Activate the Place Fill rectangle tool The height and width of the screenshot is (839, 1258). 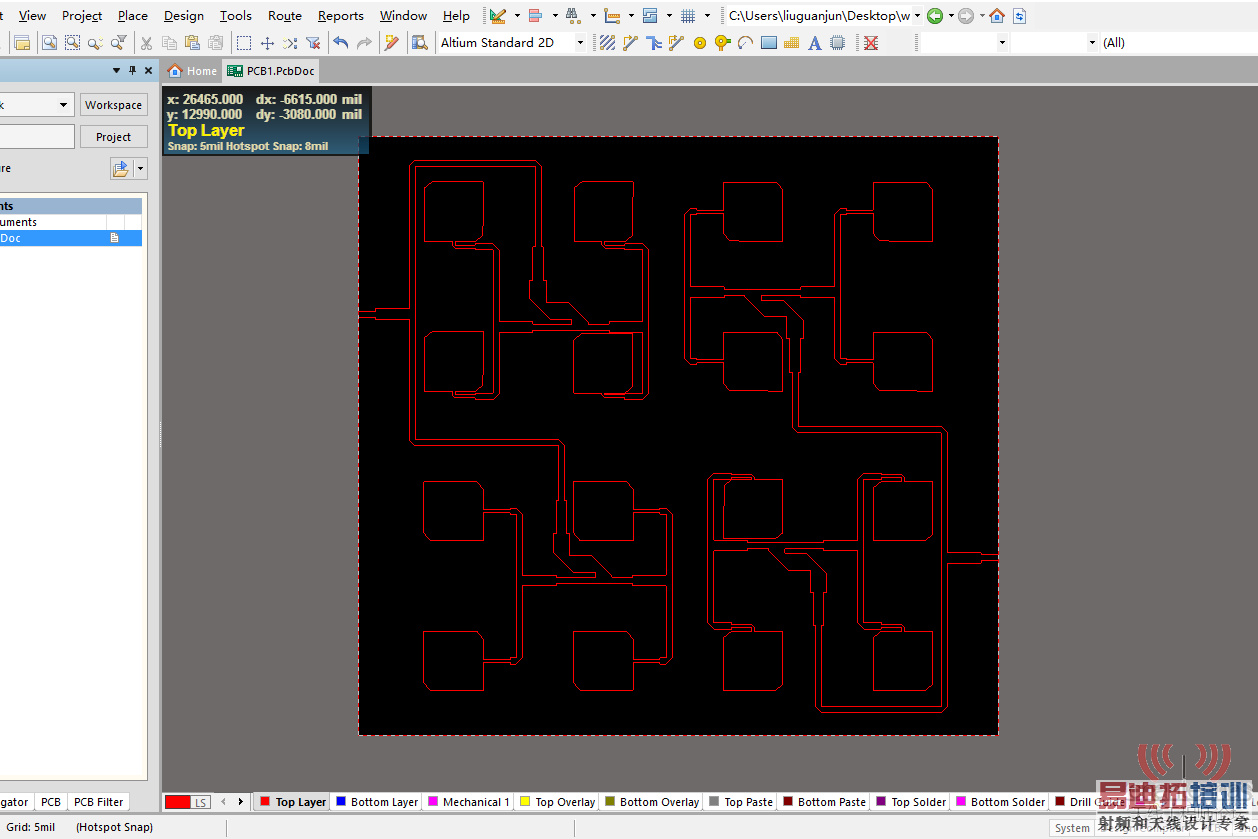tap(769, 43)
